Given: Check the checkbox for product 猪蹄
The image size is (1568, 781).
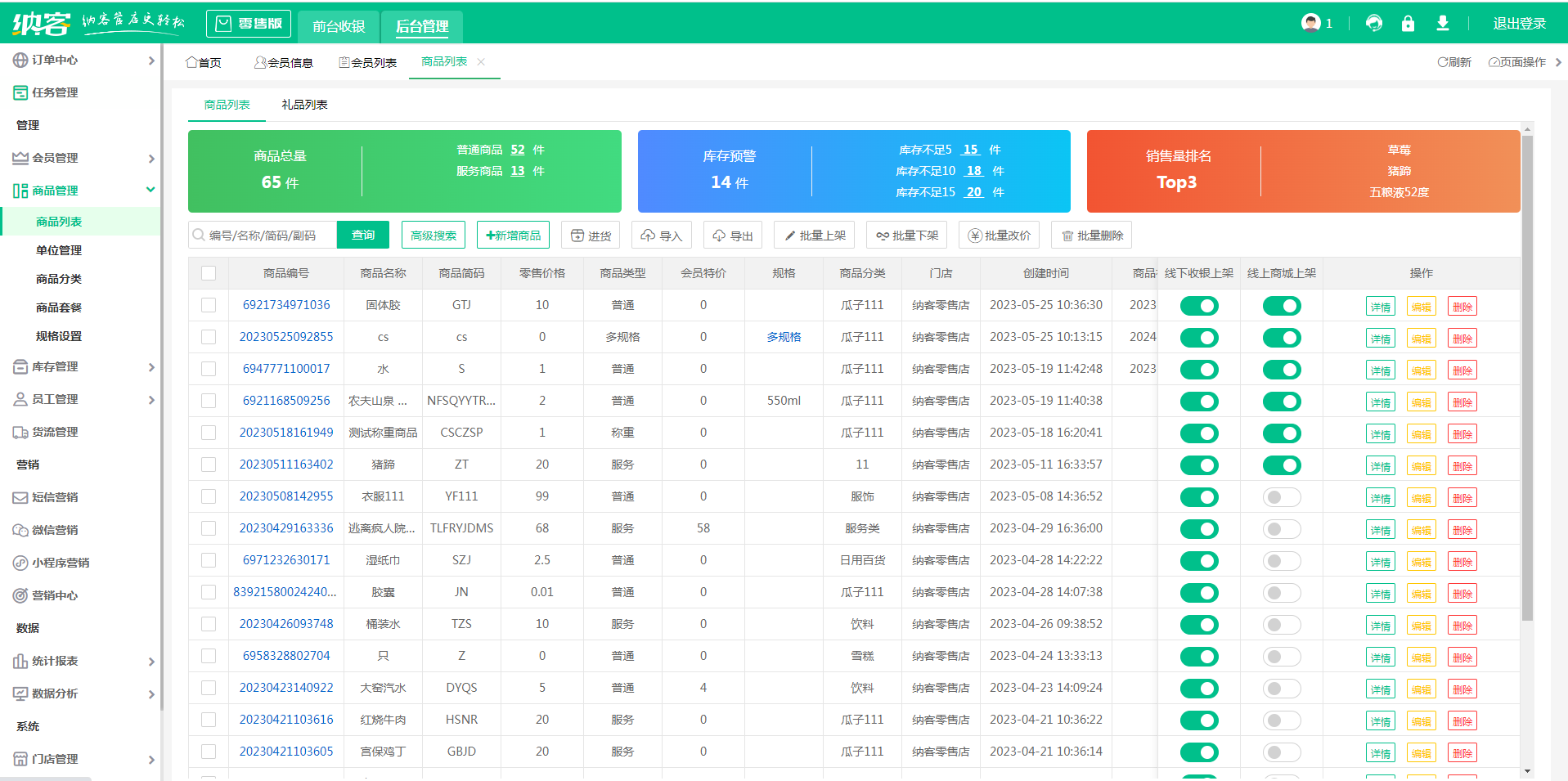Looking at the screenshot, I should [209, 465].
